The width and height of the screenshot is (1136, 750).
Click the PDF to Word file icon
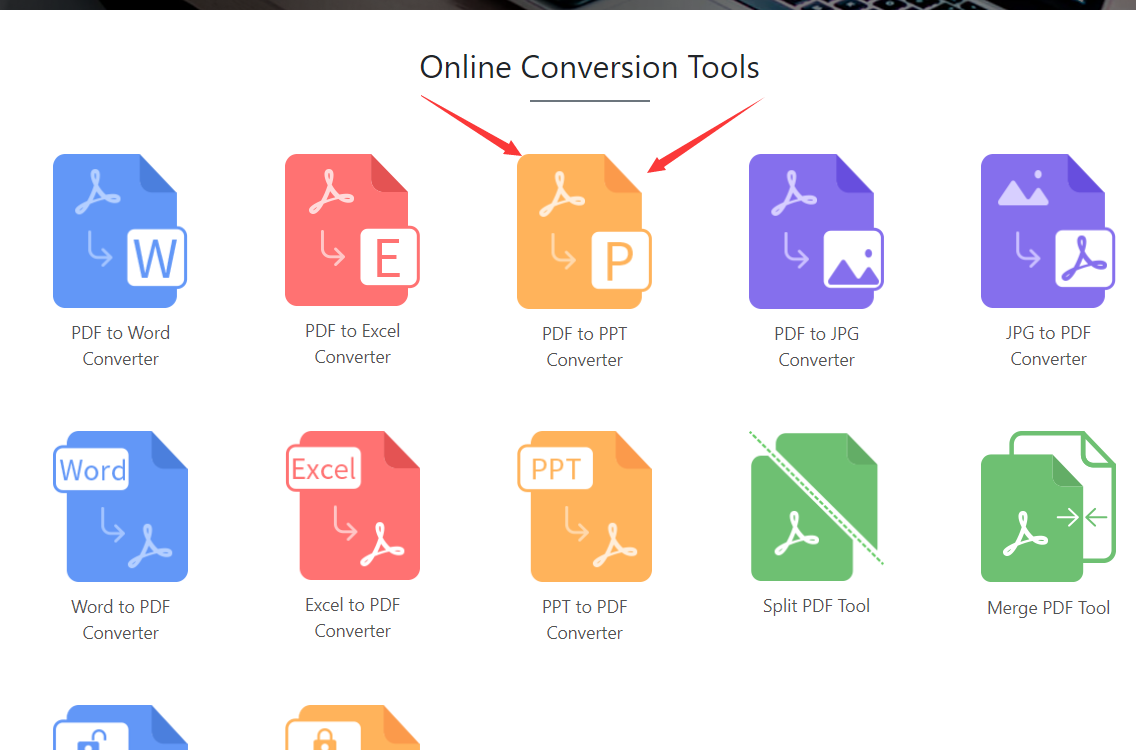coord(119,231)
